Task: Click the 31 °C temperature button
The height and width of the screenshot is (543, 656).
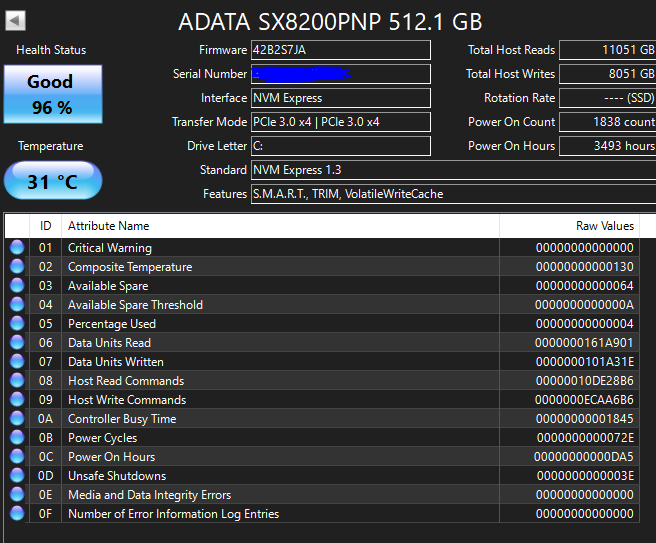Action: click(x=53, y=180)
